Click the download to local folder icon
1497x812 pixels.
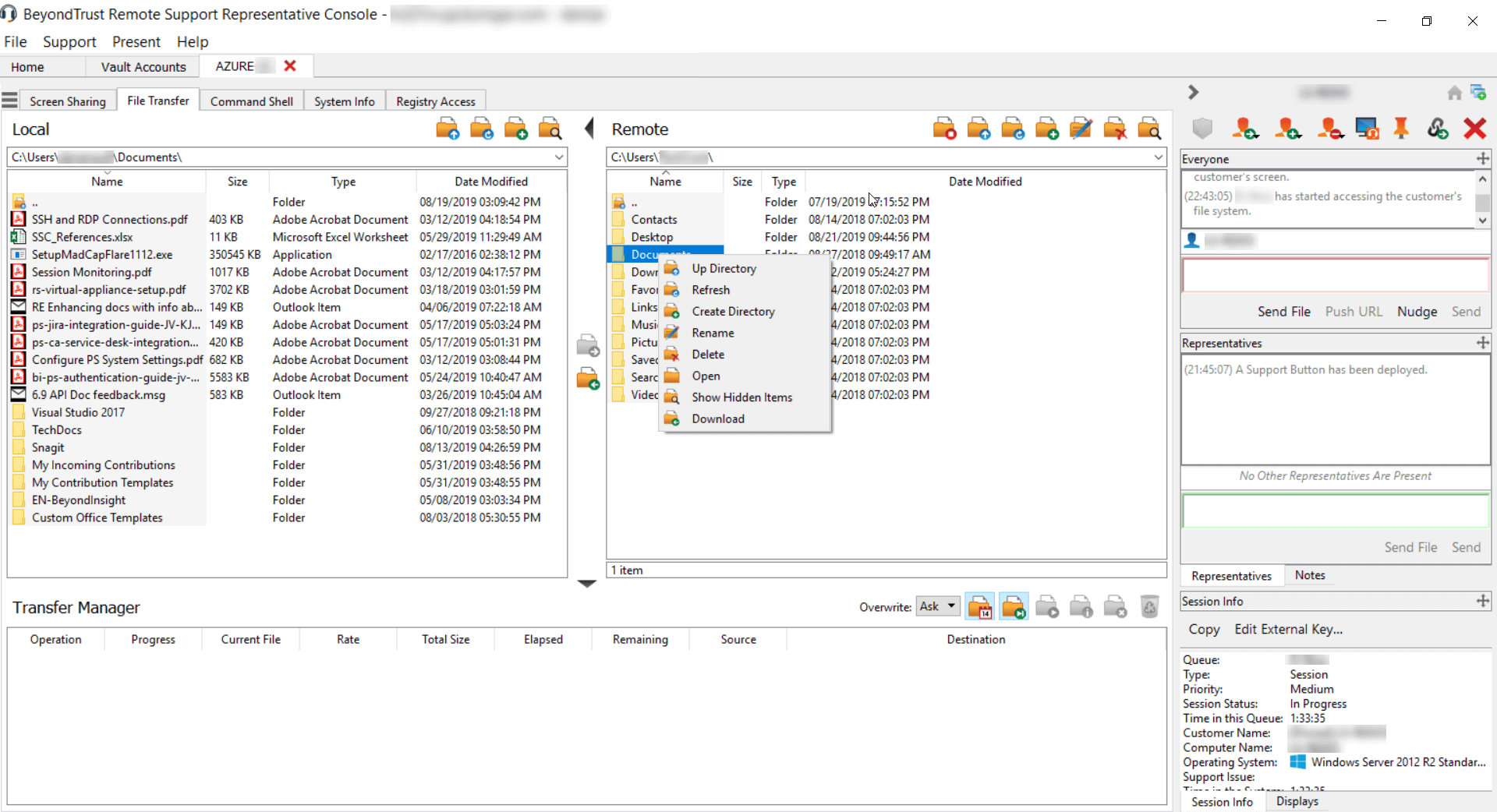588,379
